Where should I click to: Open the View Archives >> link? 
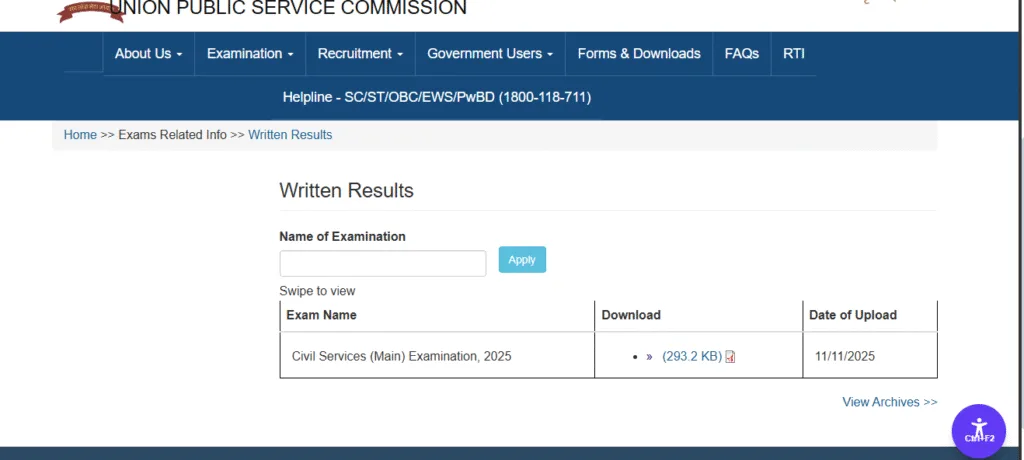tap(889, 402)
